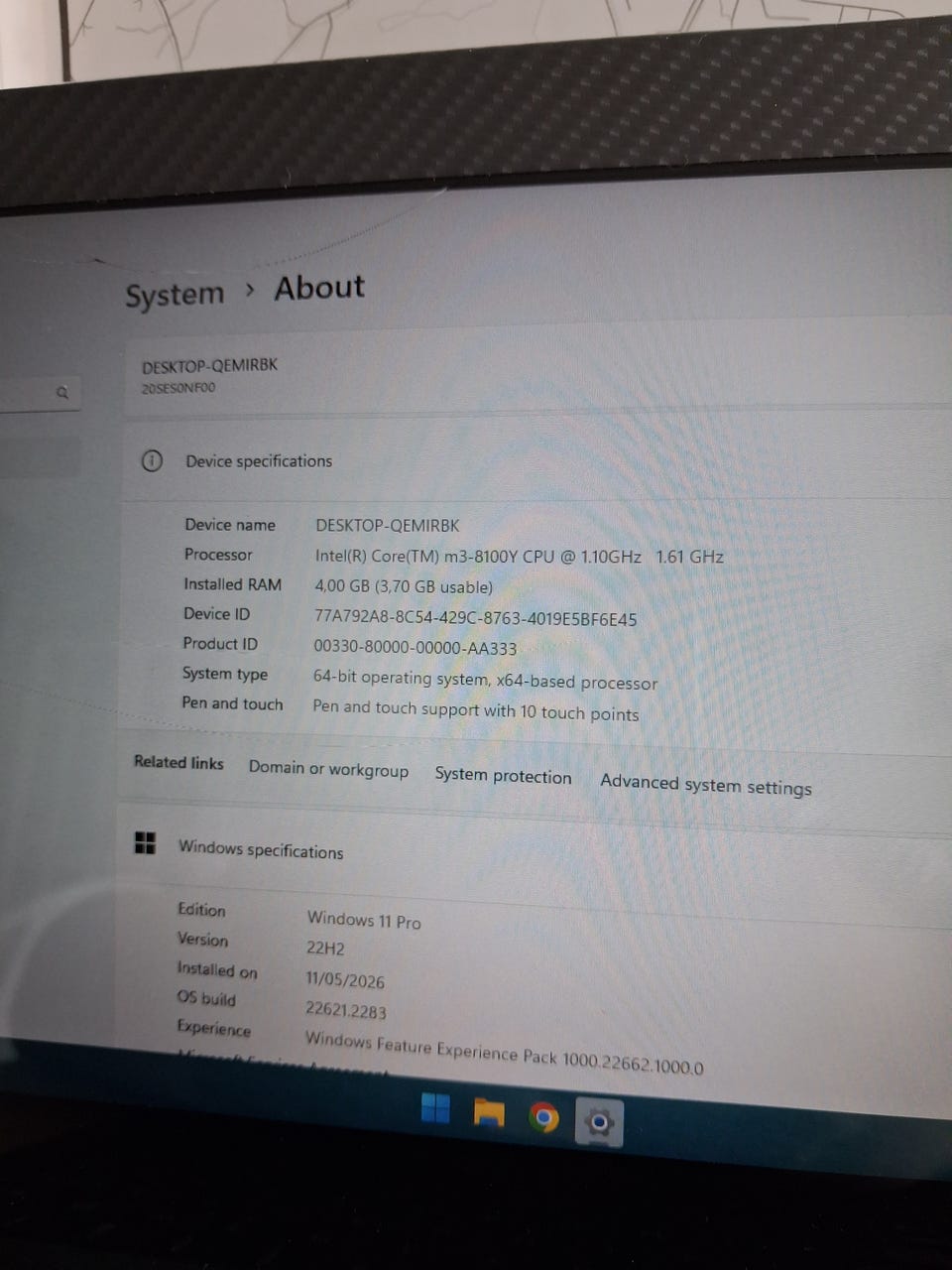
Task: Select Product ID 00330-80000-00000-AA333
Action: tap(416, 648)
